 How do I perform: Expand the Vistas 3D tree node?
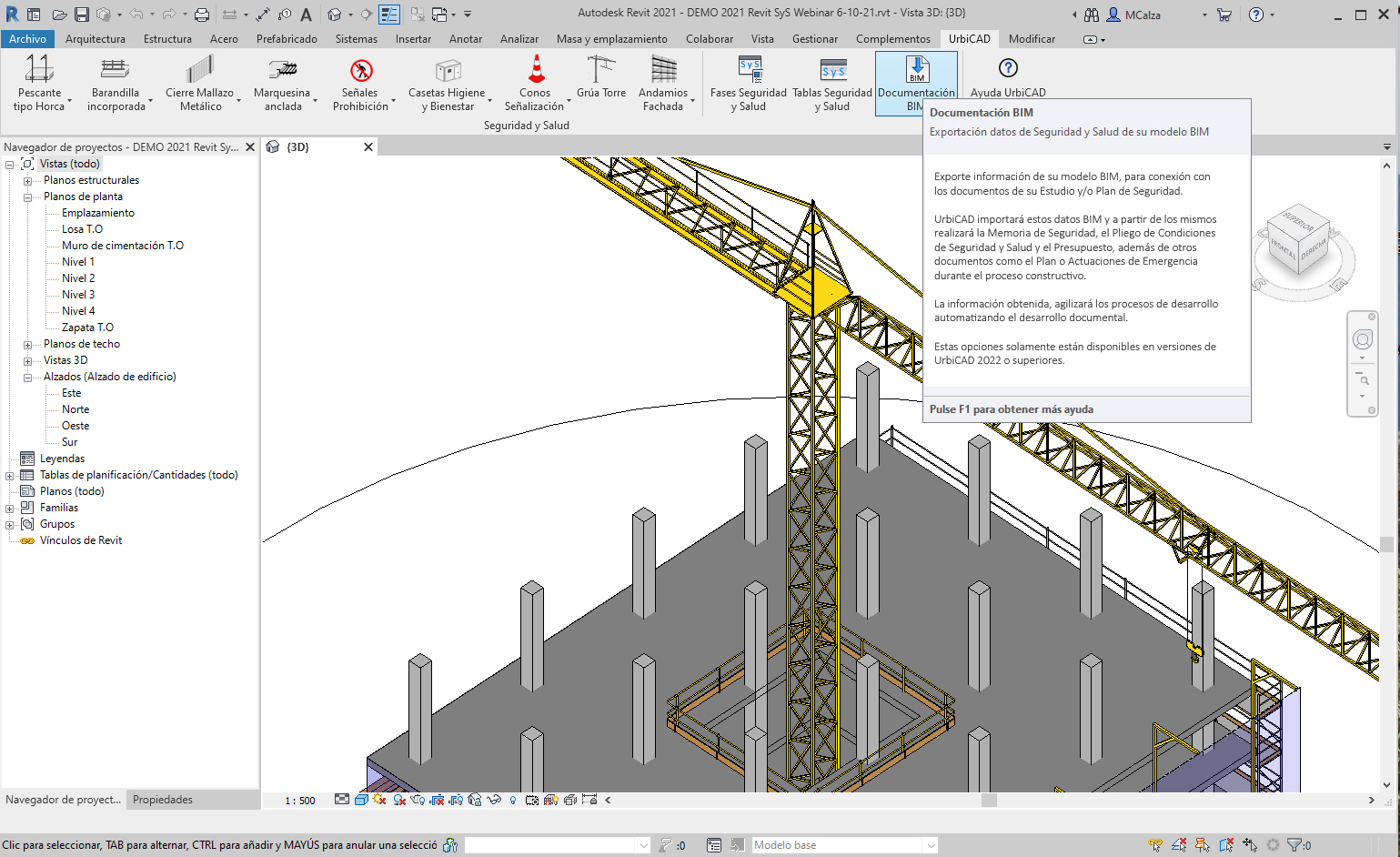(27, 361)
